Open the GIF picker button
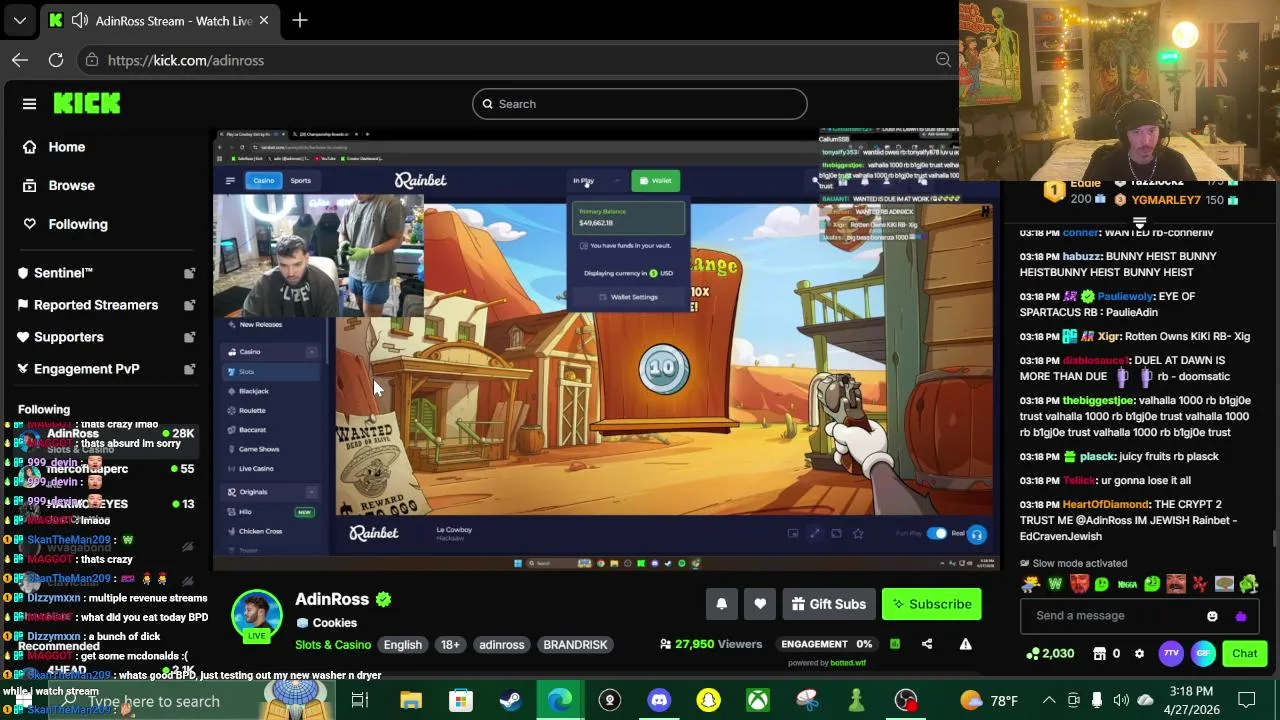1280x720 pixels. [1203, 654]
